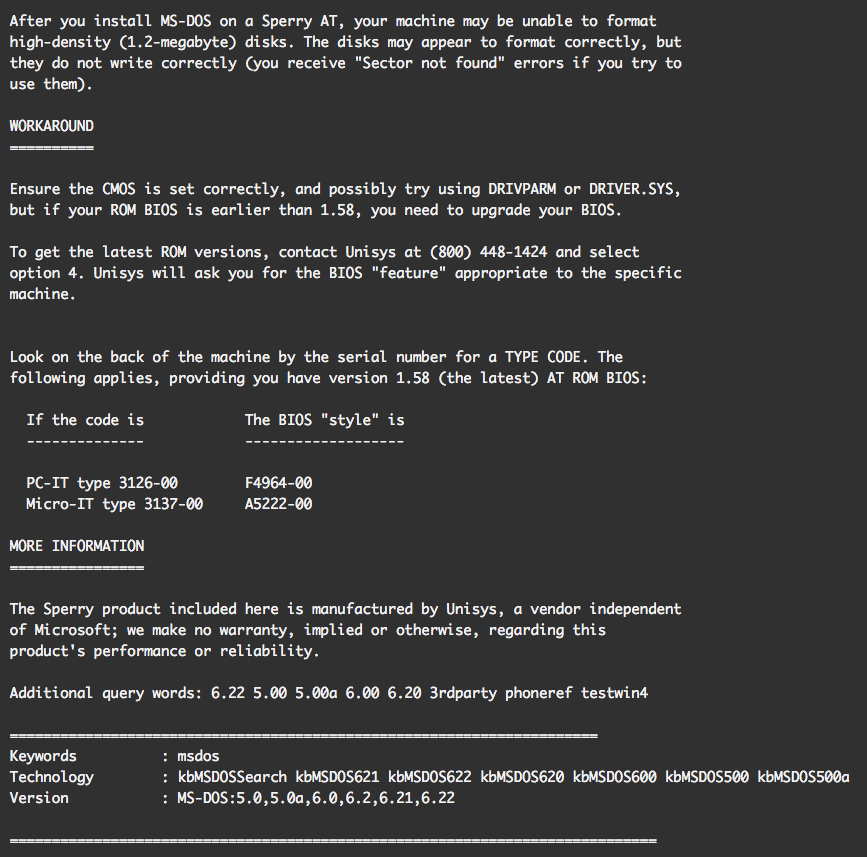
Task: Click the WORKAROUND heading
Action: (x=51, y=126)
